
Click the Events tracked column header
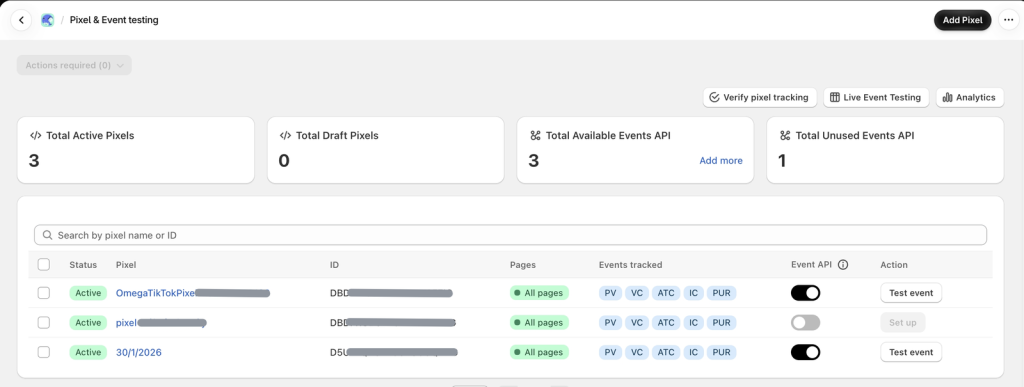(630, 264)
